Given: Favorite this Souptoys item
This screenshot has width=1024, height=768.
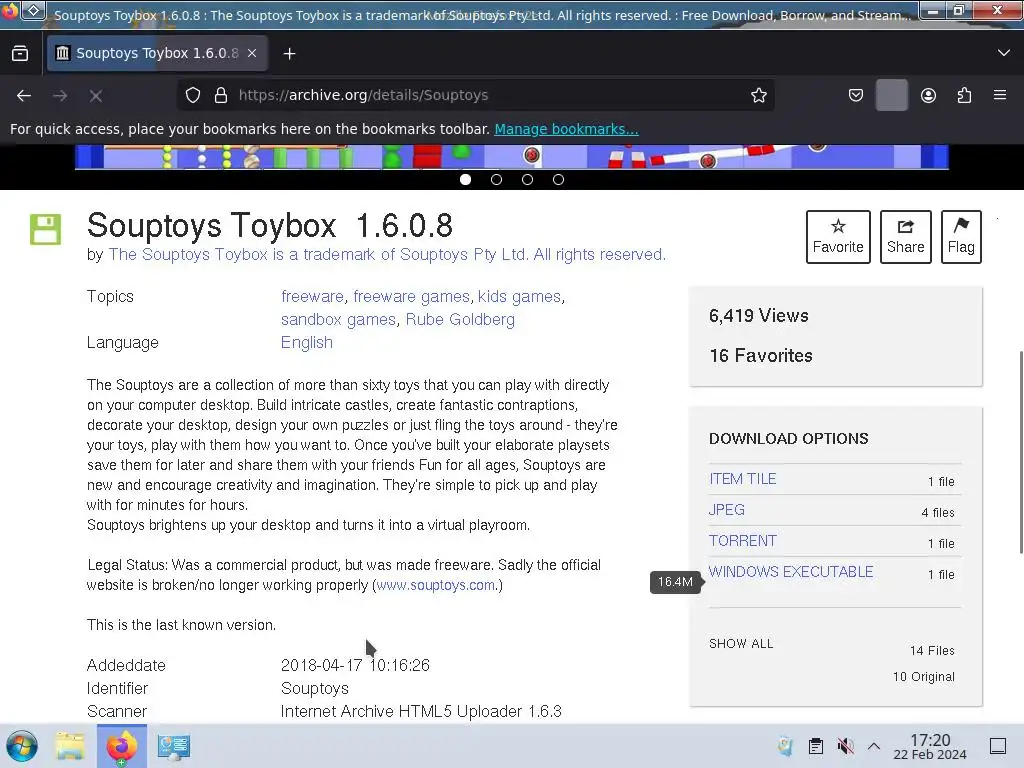Looking at the screenshot, I should click(x=838, y=237).
